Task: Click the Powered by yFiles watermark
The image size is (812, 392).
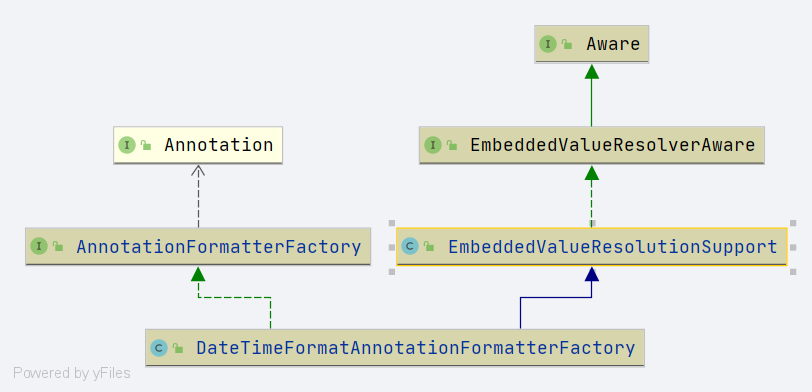Action: [x=72, y=373]
